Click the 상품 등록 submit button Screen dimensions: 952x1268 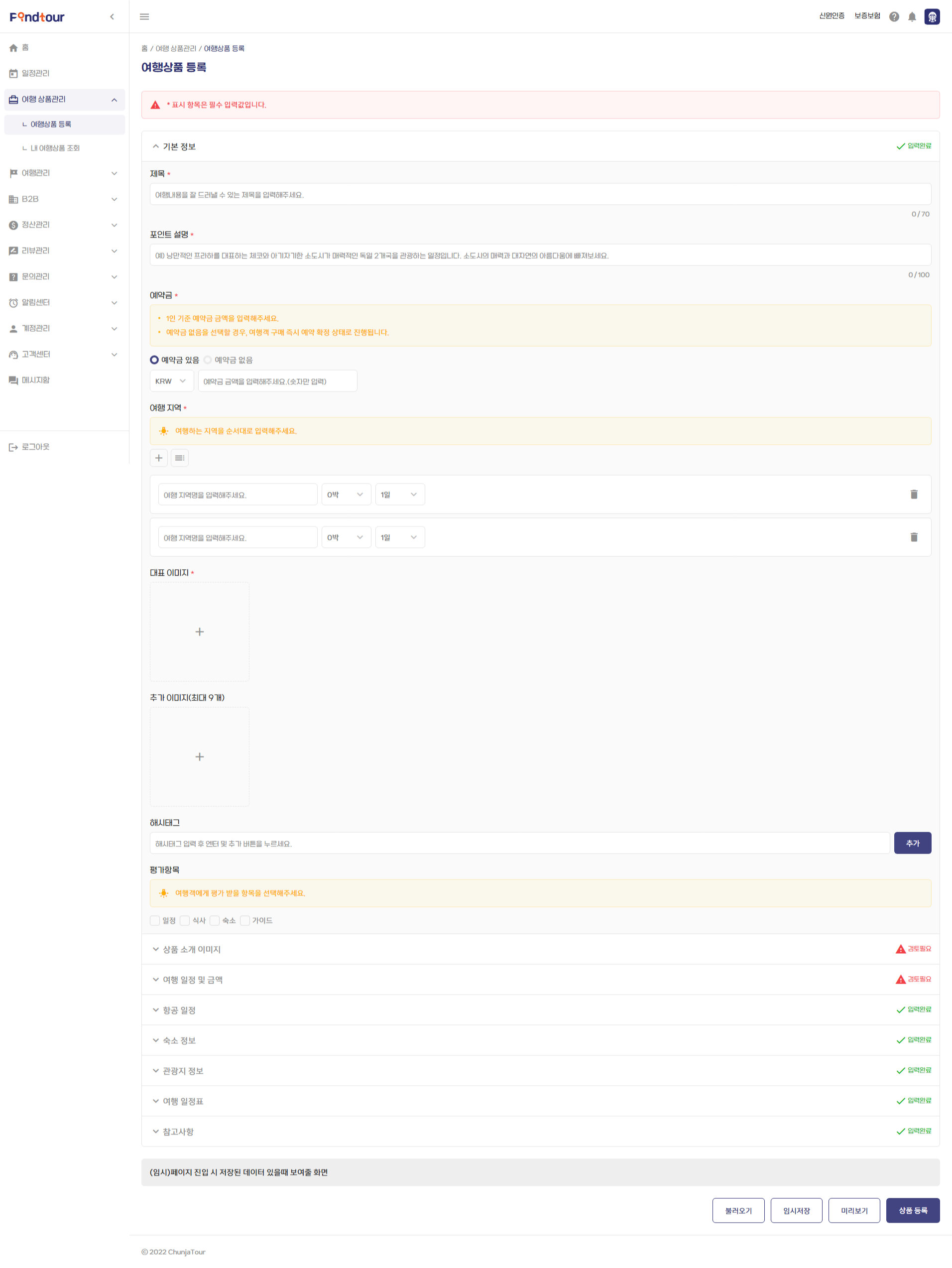[x=913, y=1210]
